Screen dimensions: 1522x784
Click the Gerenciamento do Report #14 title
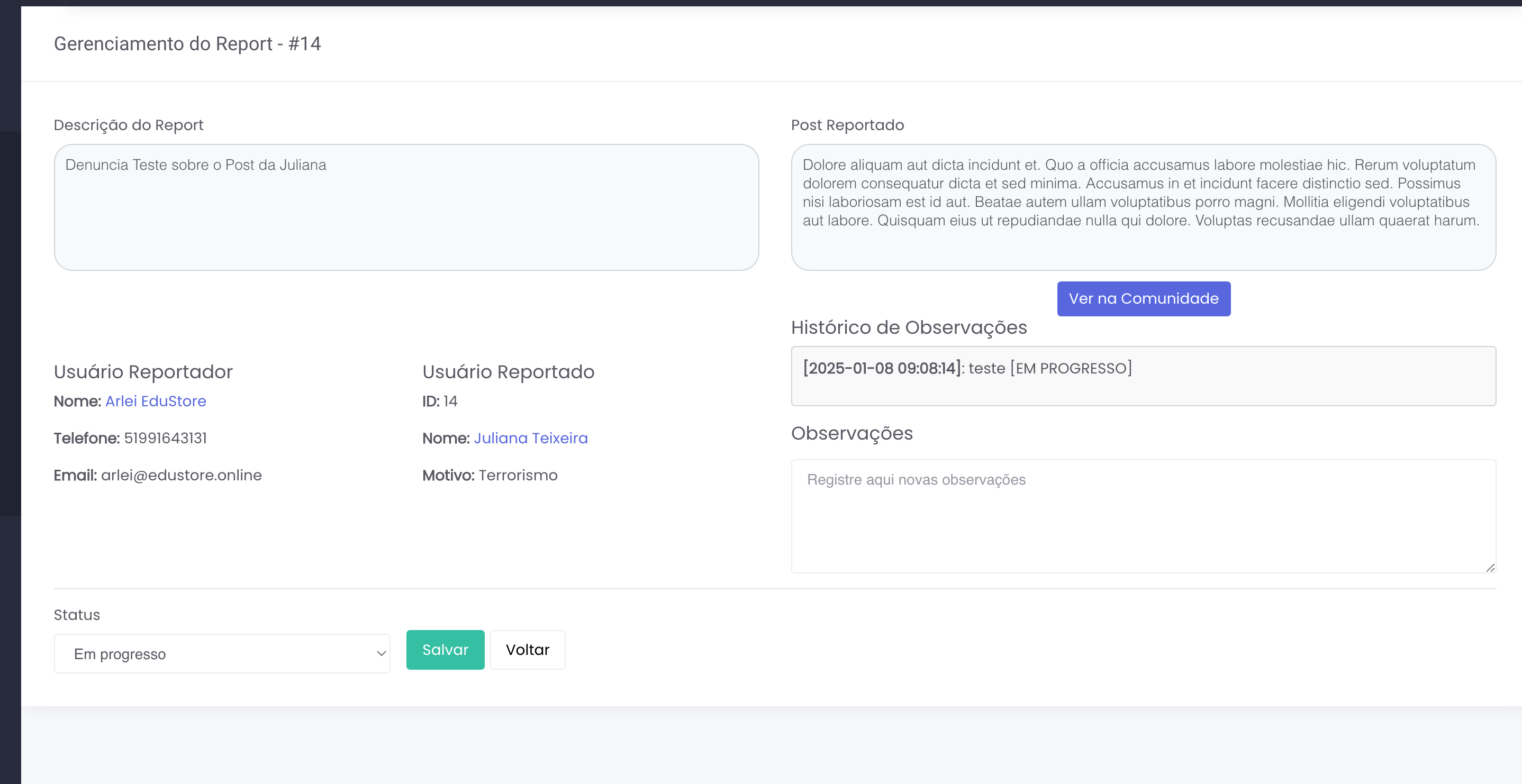[x=187, y=44]
